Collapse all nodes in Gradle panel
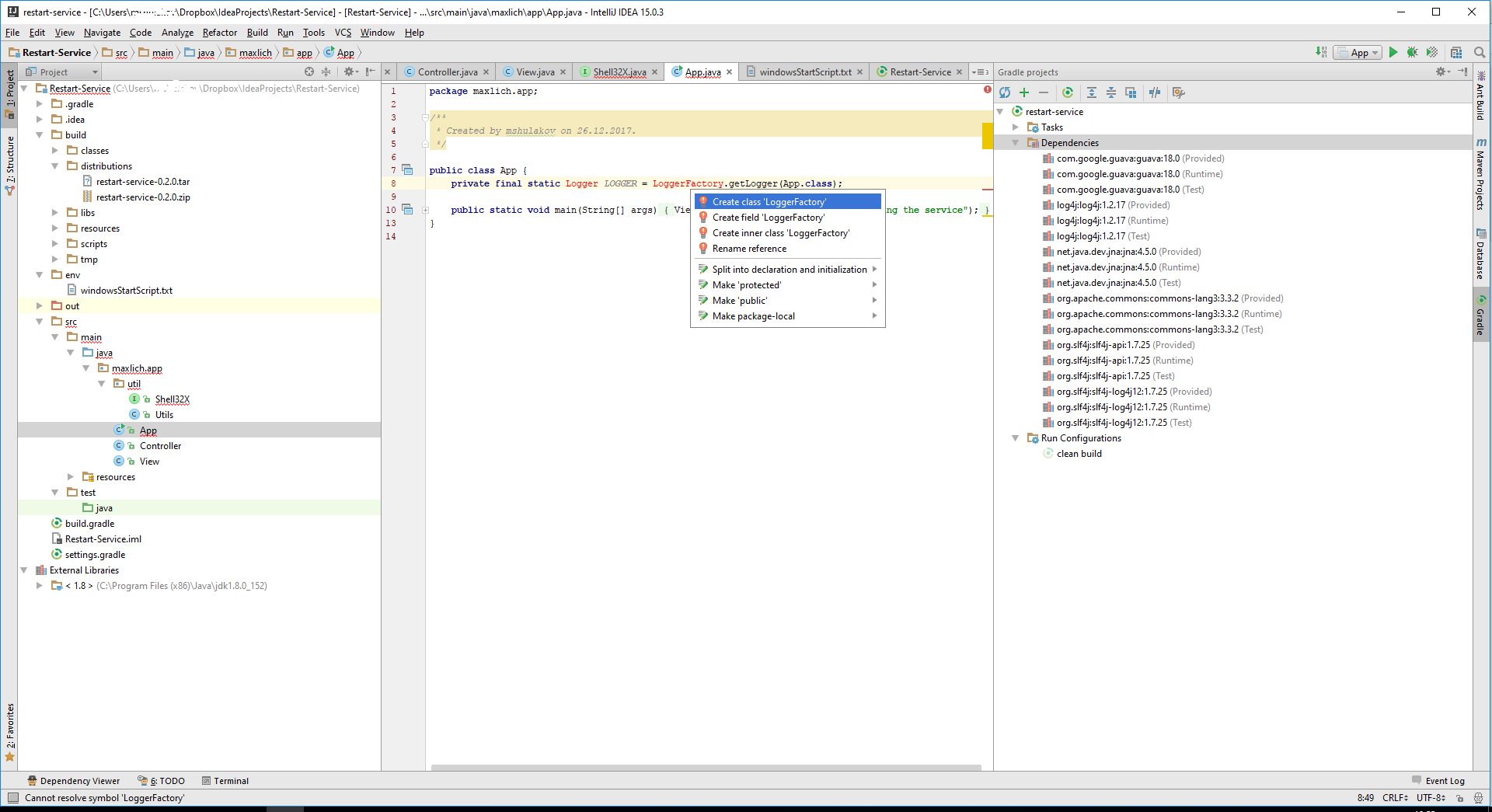This screenshot has height=812, width=1492. point(1111,92)
